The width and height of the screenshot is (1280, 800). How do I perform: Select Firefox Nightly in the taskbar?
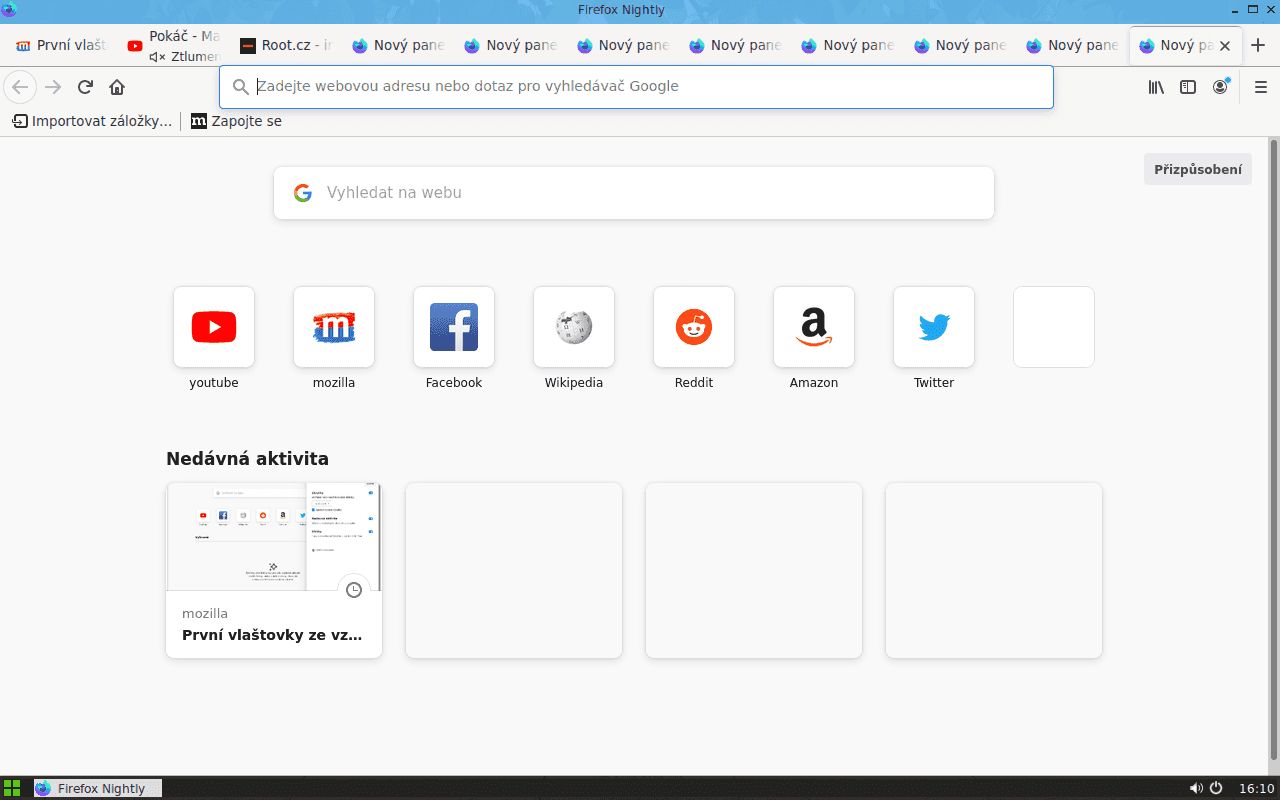[x=98, y=788]
